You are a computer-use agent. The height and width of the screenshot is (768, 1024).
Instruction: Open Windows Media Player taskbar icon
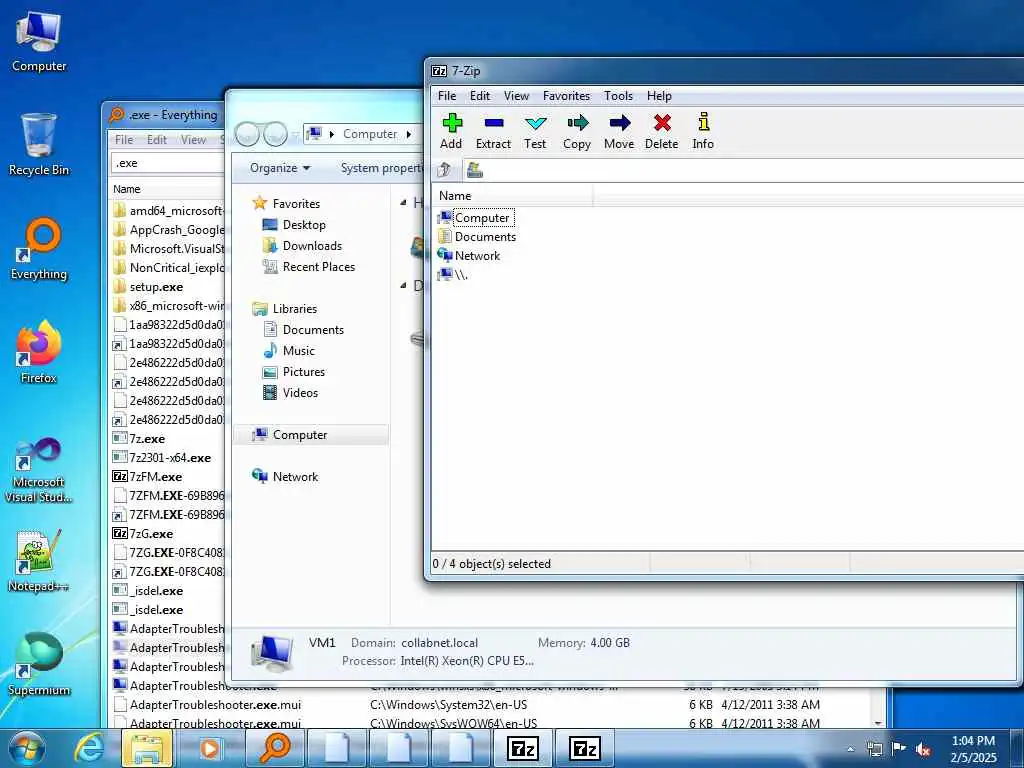click(x=209, y=748)
